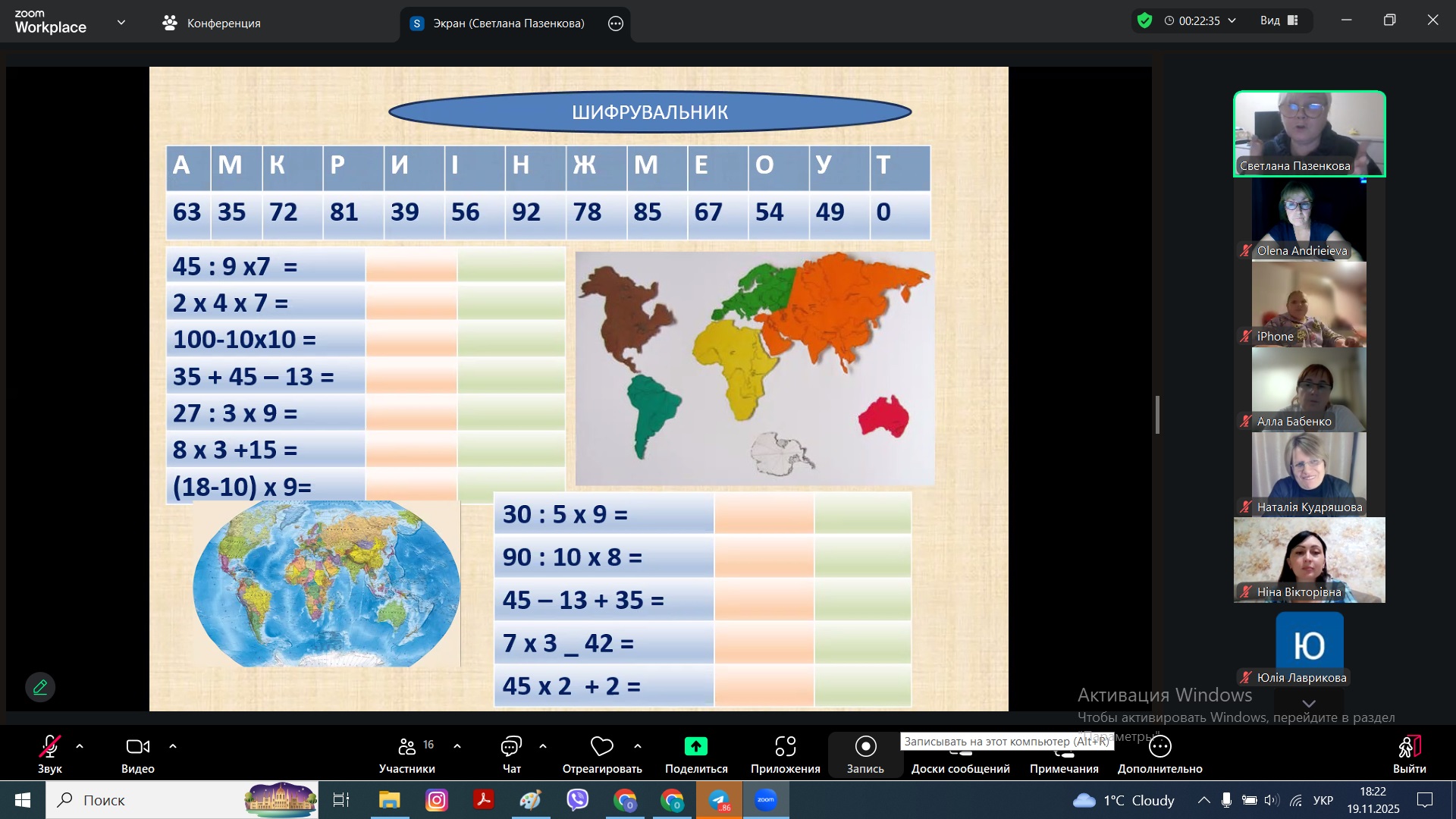
Task: Switch to the Конференция tab
Action: pos(212,23)
